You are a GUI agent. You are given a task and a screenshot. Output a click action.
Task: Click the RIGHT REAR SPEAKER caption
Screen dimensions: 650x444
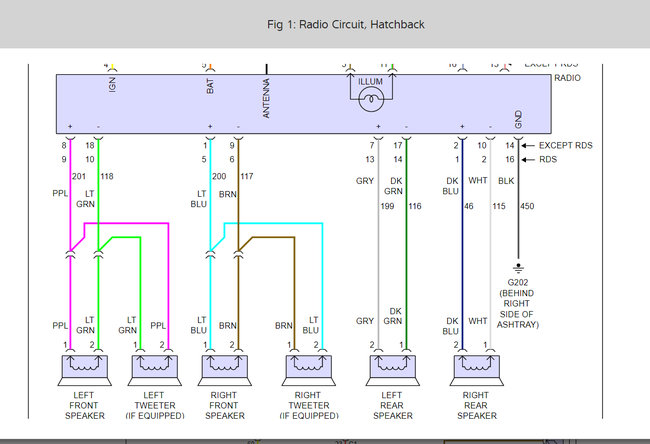(477, 405)
